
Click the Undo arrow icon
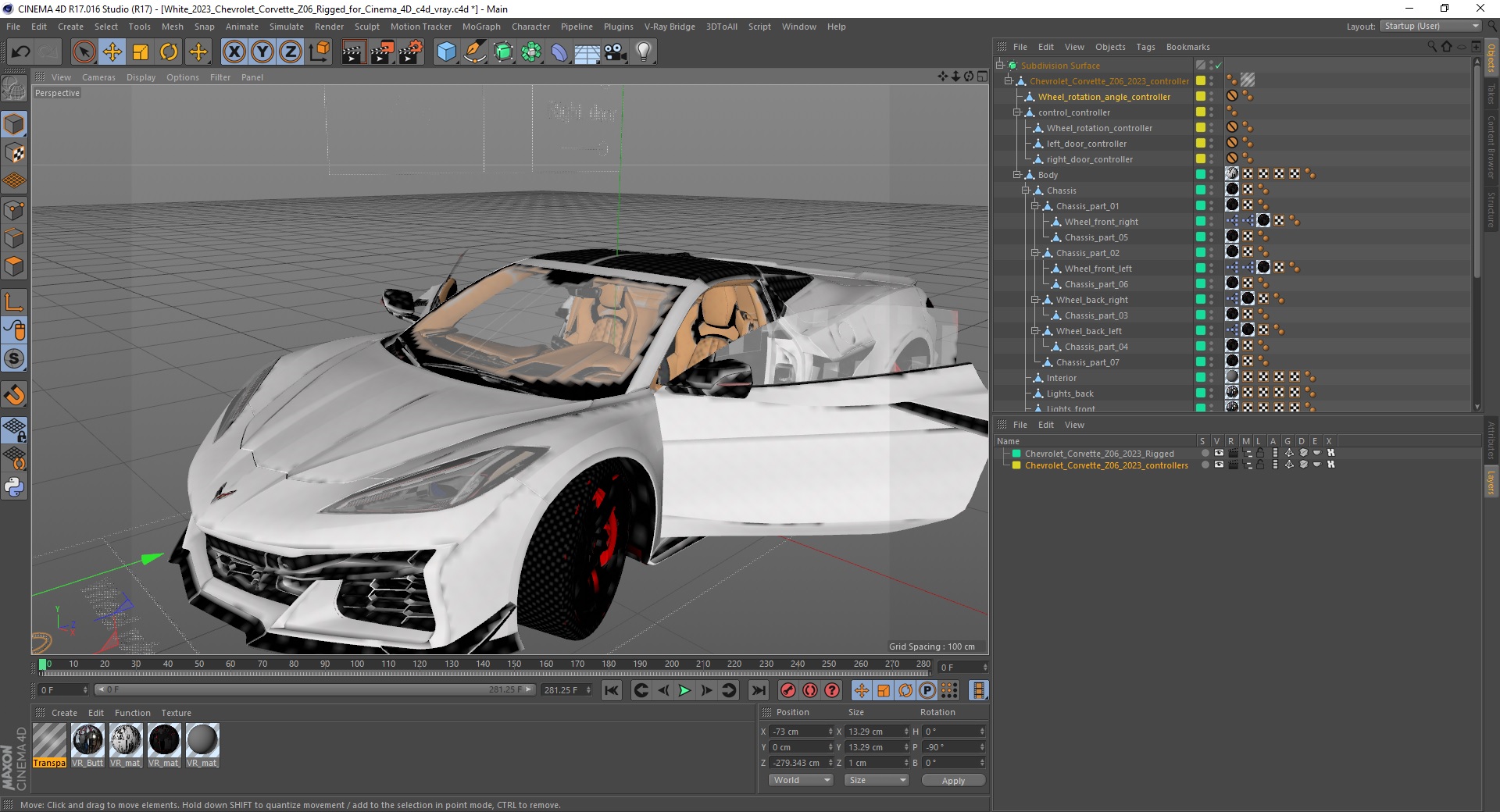tap(21, 52)
